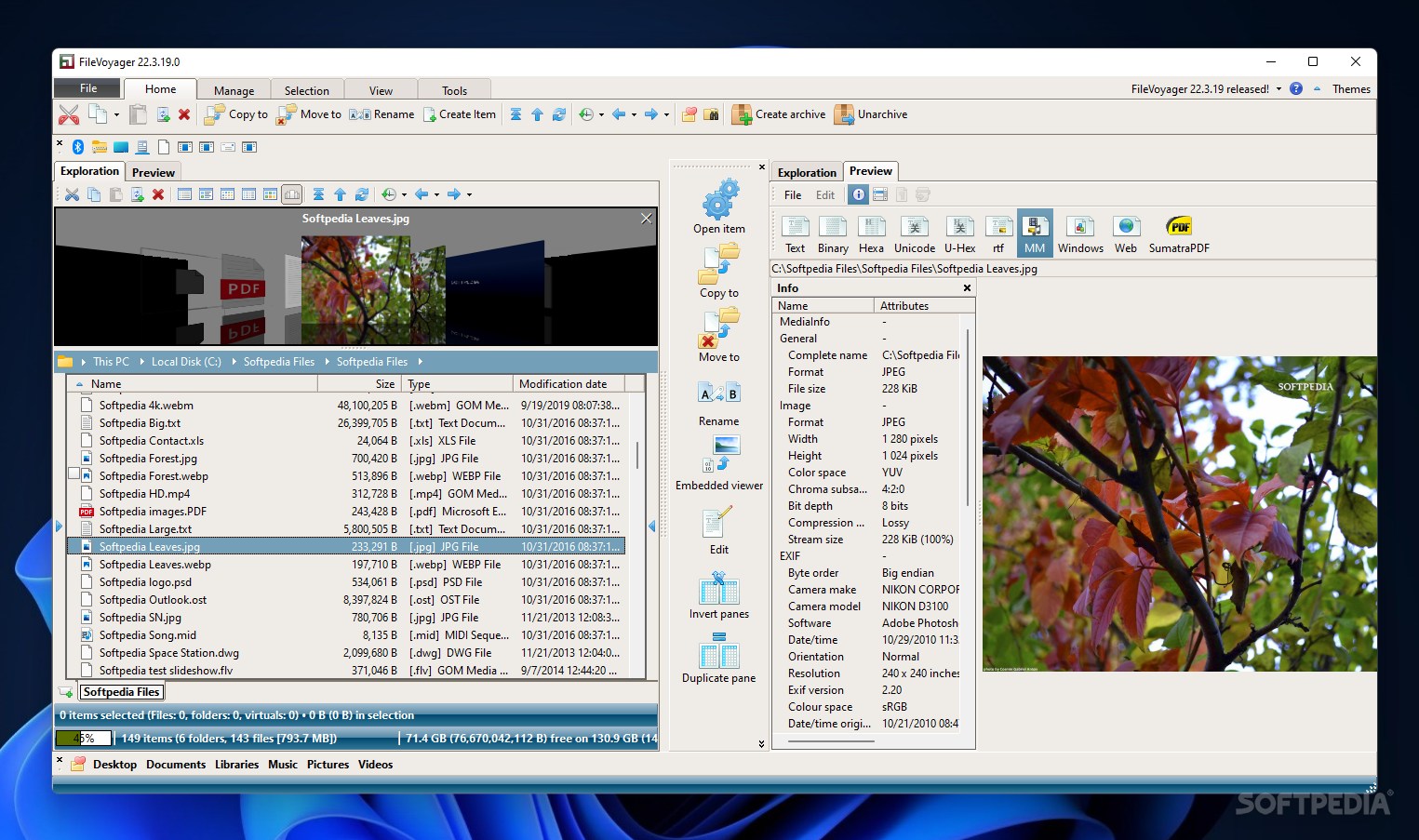1419x840 pixels.
Task: Open the Back arrow dropdown in ribbon
Action: [634, 114]
